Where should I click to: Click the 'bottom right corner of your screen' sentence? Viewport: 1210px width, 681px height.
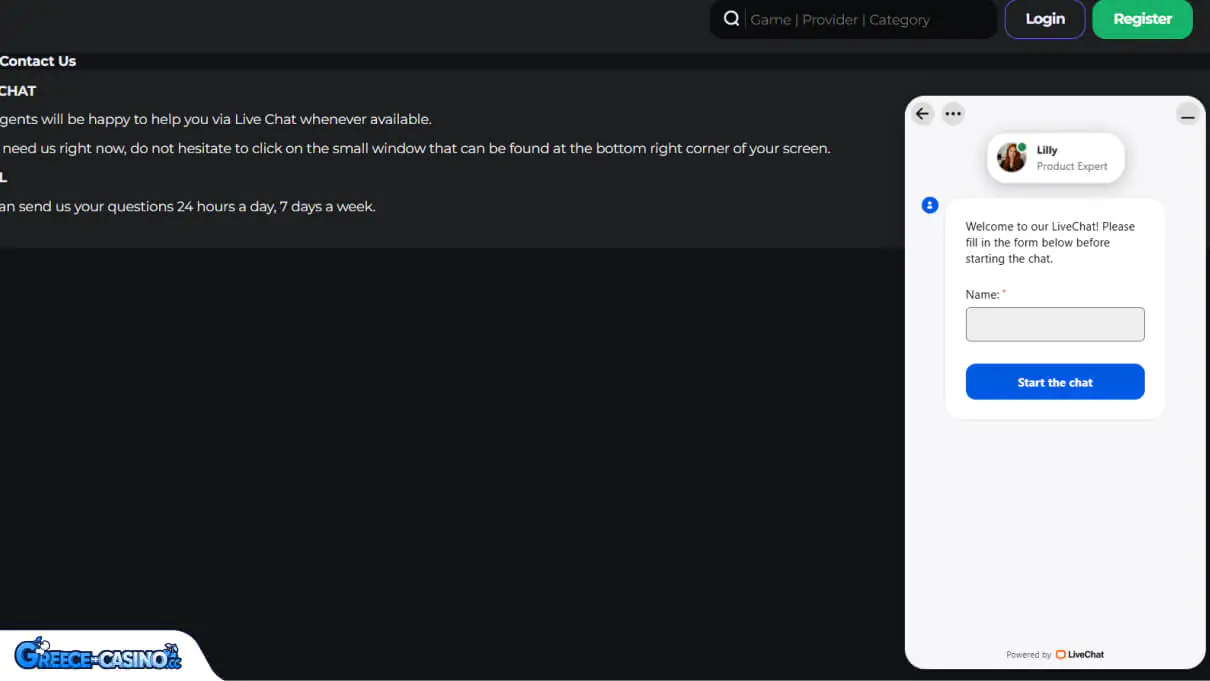[415, 148]
